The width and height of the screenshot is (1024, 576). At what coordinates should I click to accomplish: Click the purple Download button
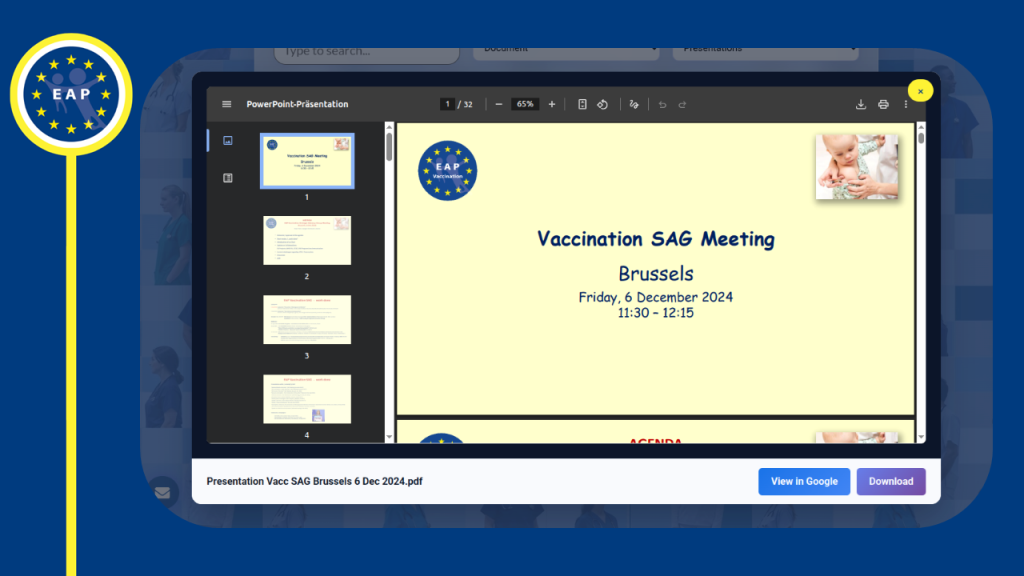click(890, 481)
